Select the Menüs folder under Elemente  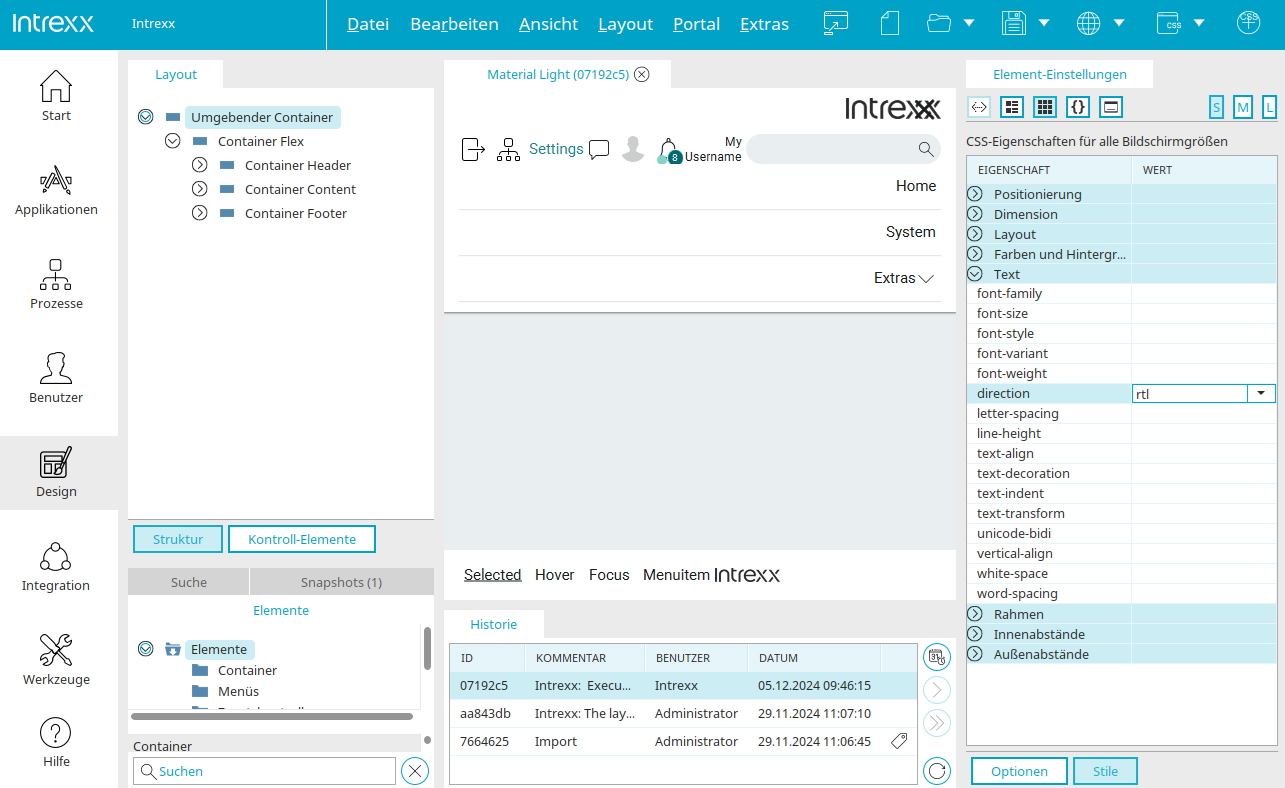click(225, 691)
